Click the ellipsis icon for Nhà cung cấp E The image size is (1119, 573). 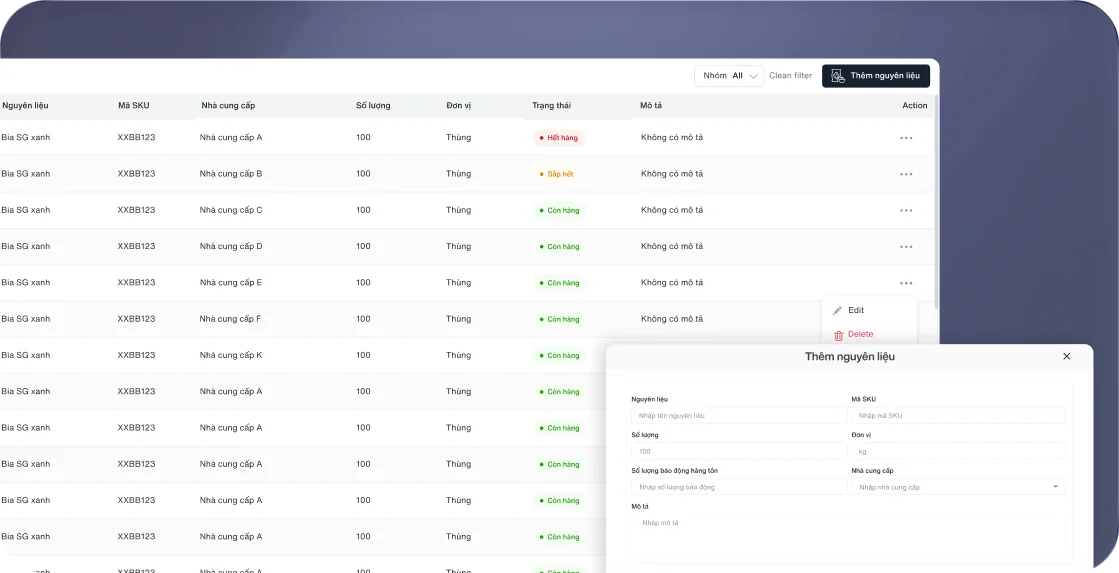[906, 283]
